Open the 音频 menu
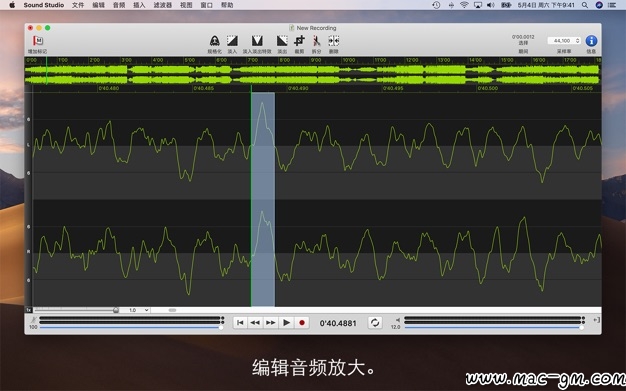The height and width of the screenshot is (391, 626). click(119, 5)
